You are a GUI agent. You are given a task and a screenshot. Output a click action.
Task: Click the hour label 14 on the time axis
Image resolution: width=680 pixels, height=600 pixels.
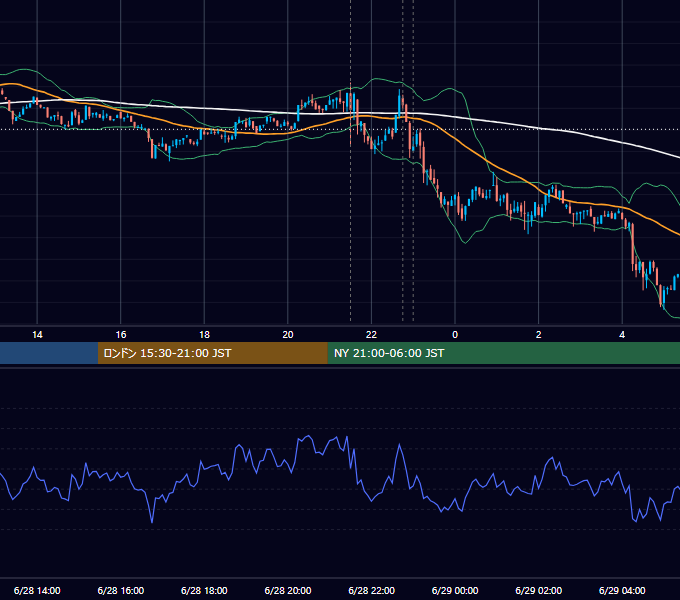[37, 335]
